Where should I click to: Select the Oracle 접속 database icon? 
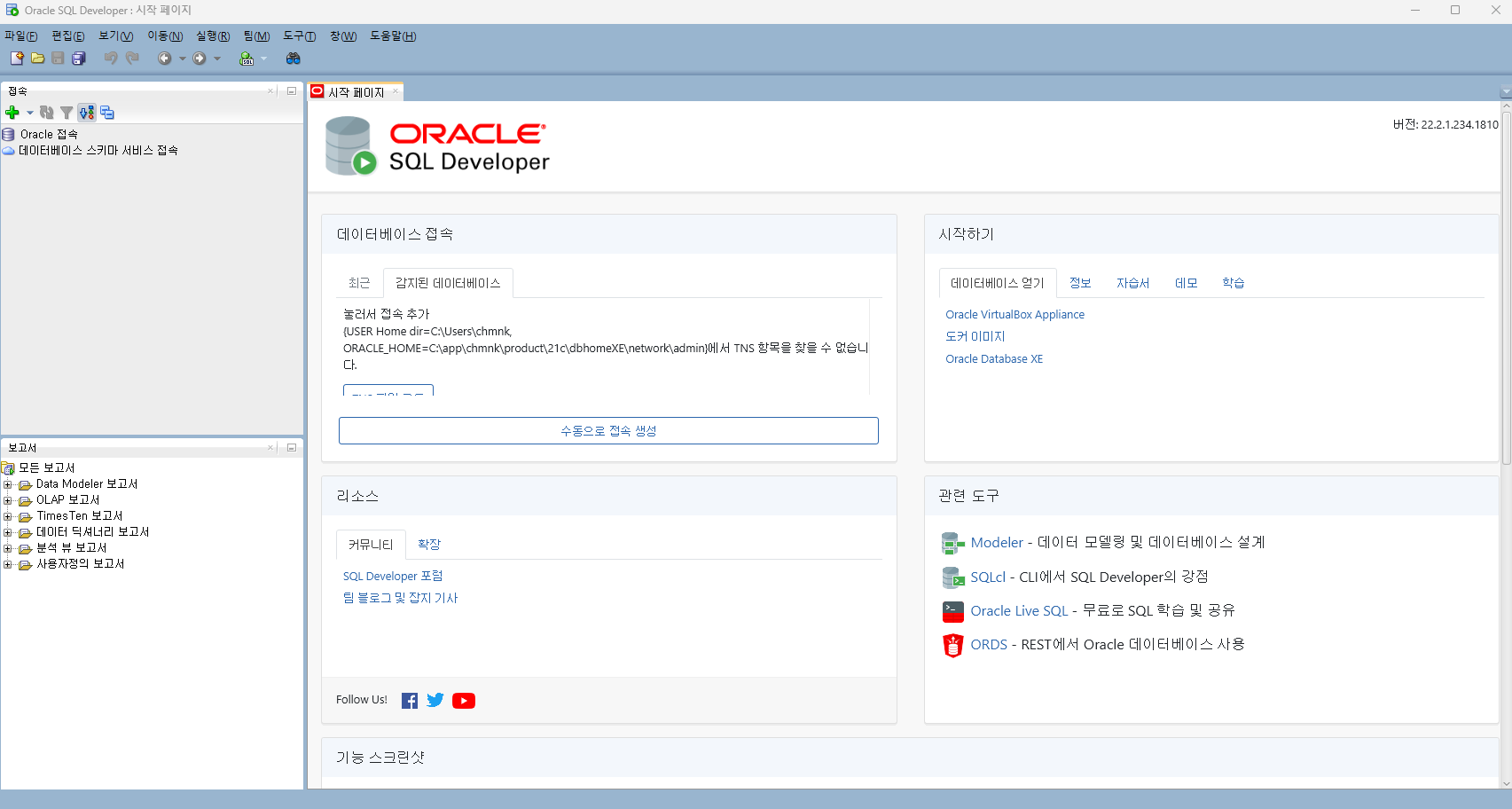tap(9, 135)
